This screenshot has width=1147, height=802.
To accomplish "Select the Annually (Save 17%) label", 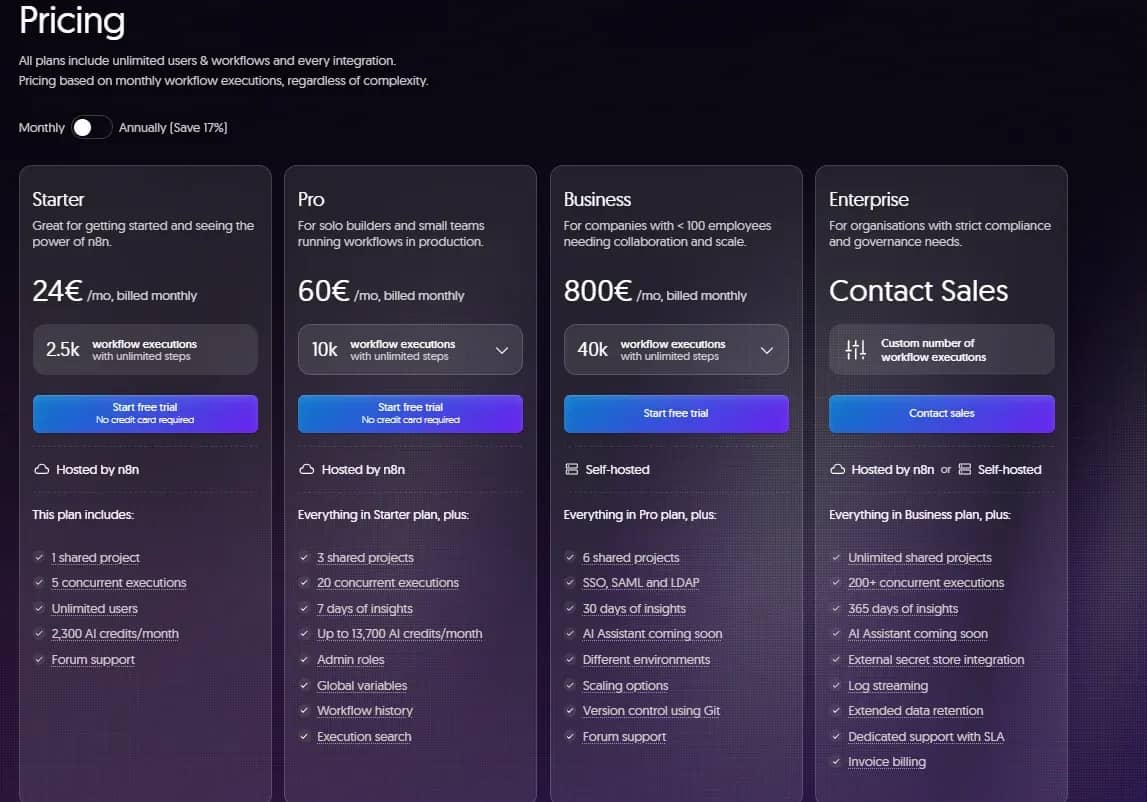I will pyautogui.click(x=173, y=127).
